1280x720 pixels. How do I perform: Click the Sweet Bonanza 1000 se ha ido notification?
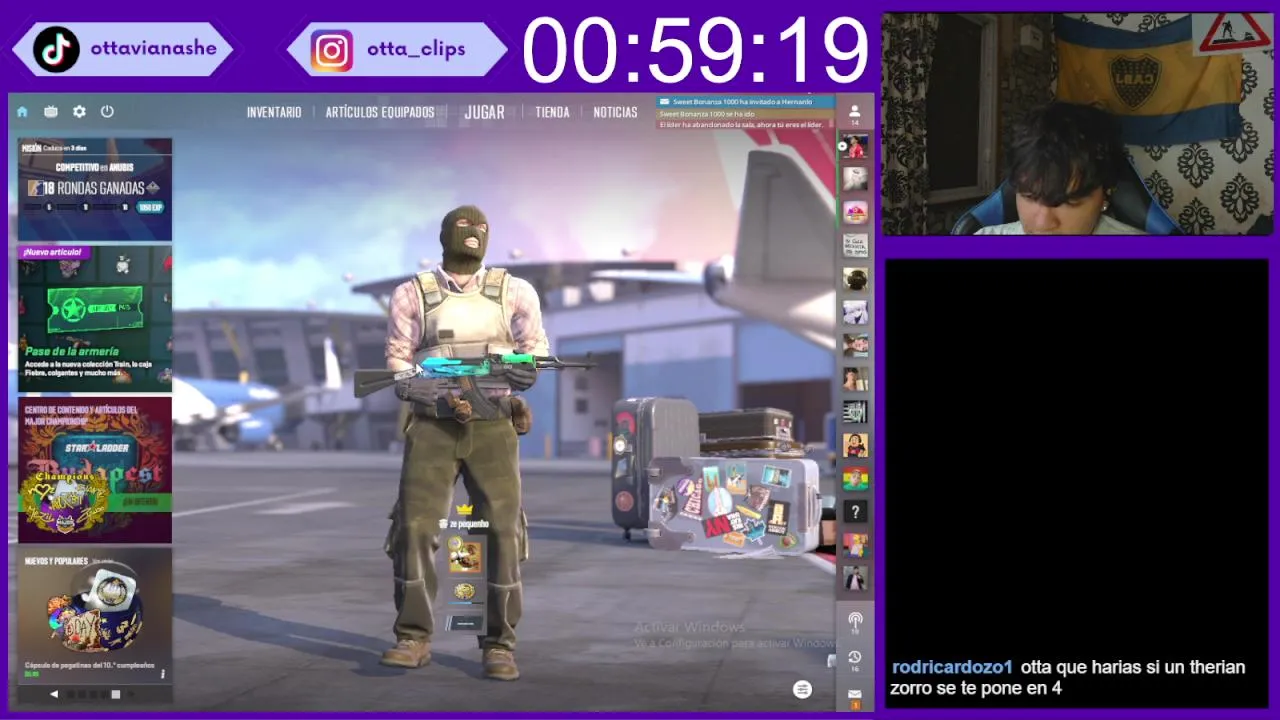[x=745, y=114]
